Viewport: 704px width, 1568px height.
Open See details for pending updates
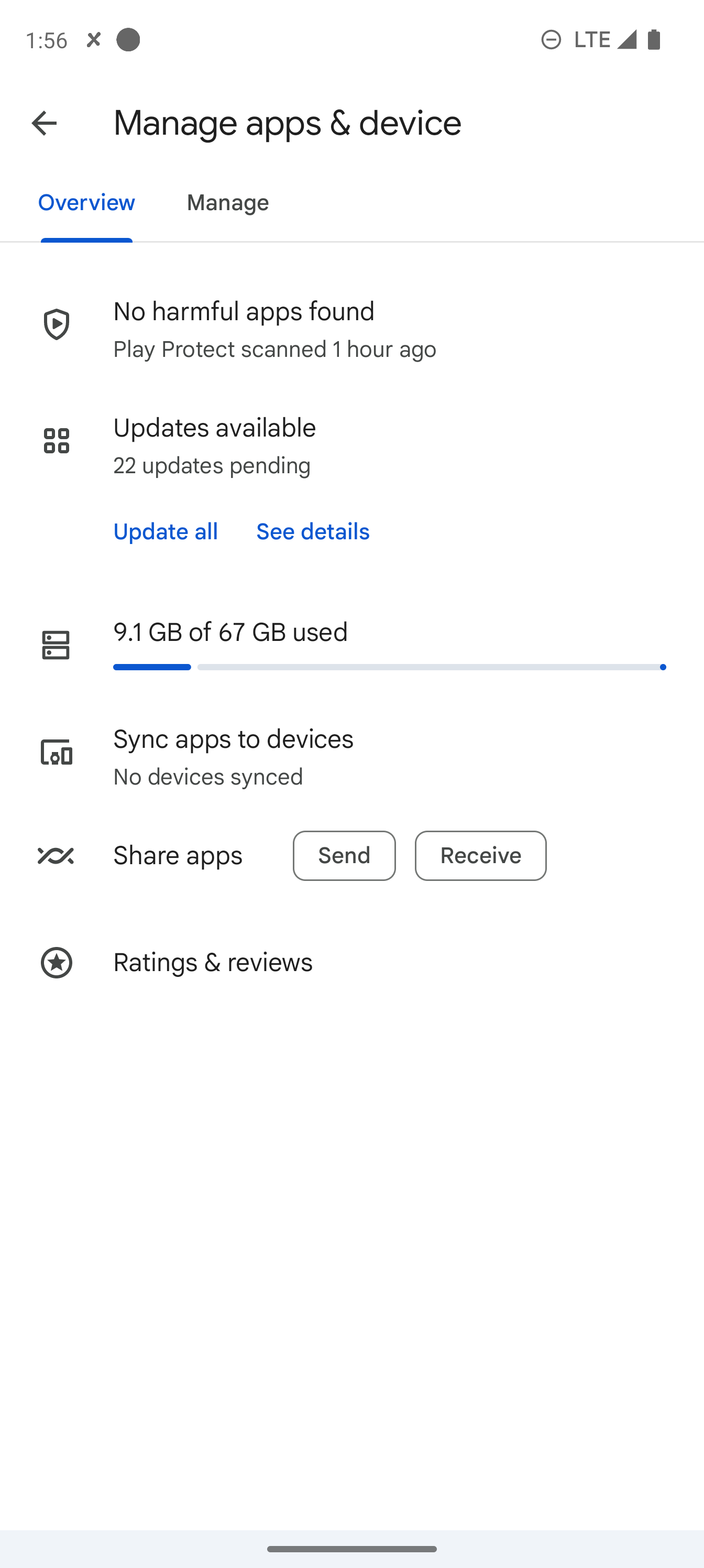click(x=313, y=532)
